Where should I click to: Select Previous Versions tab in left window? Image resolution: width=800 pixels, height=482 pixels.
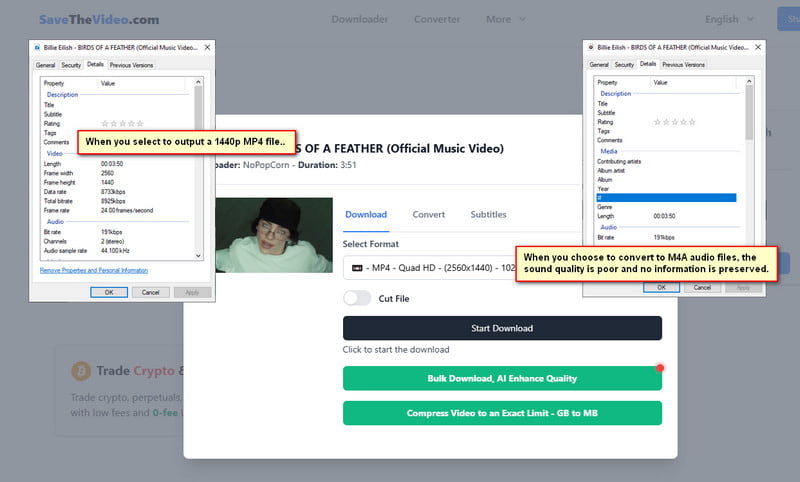pyautogui.click(x=131, y=65)
